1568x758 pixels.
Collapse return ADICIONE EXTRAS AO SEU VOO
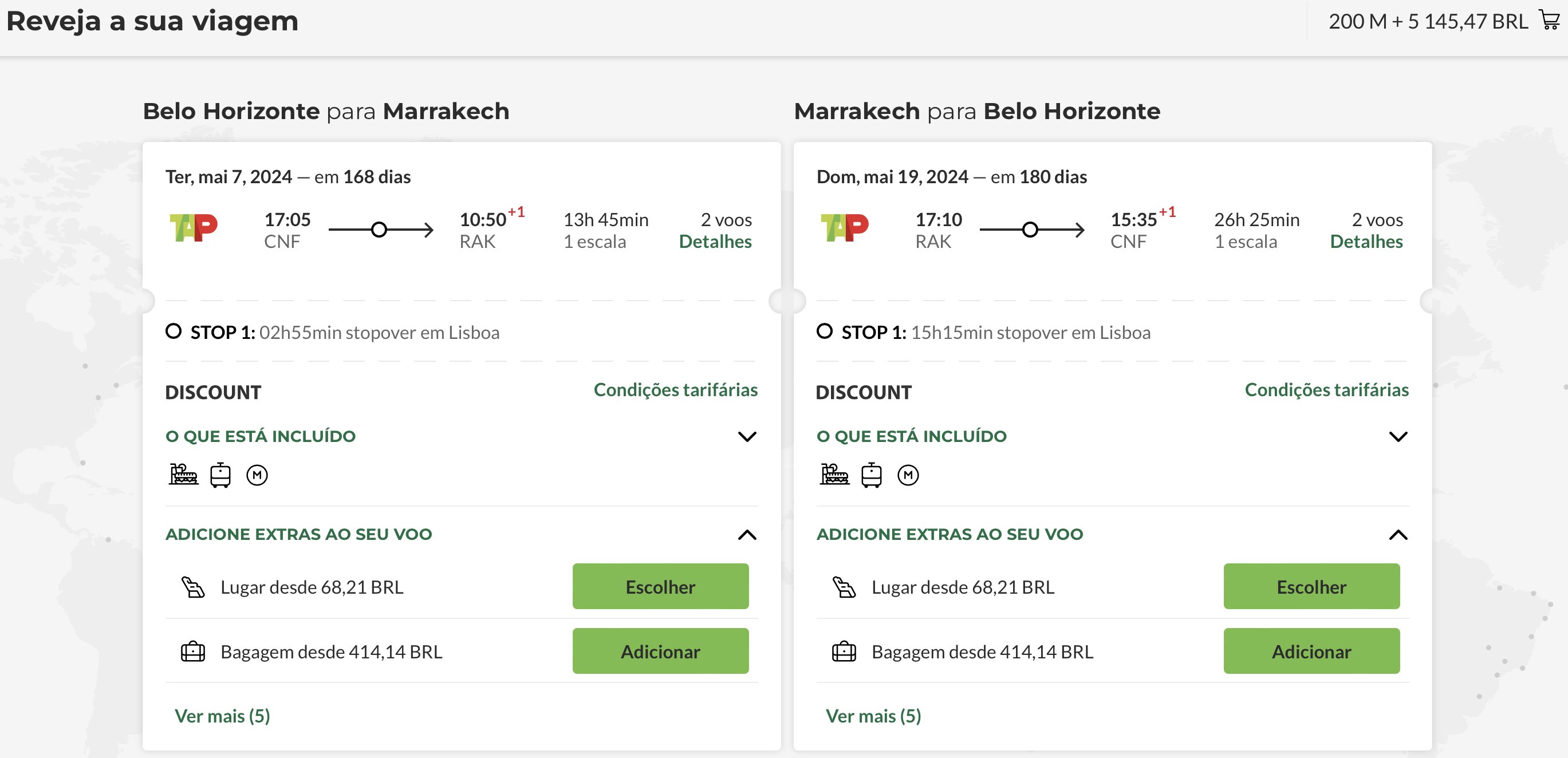pos(1398,535)
